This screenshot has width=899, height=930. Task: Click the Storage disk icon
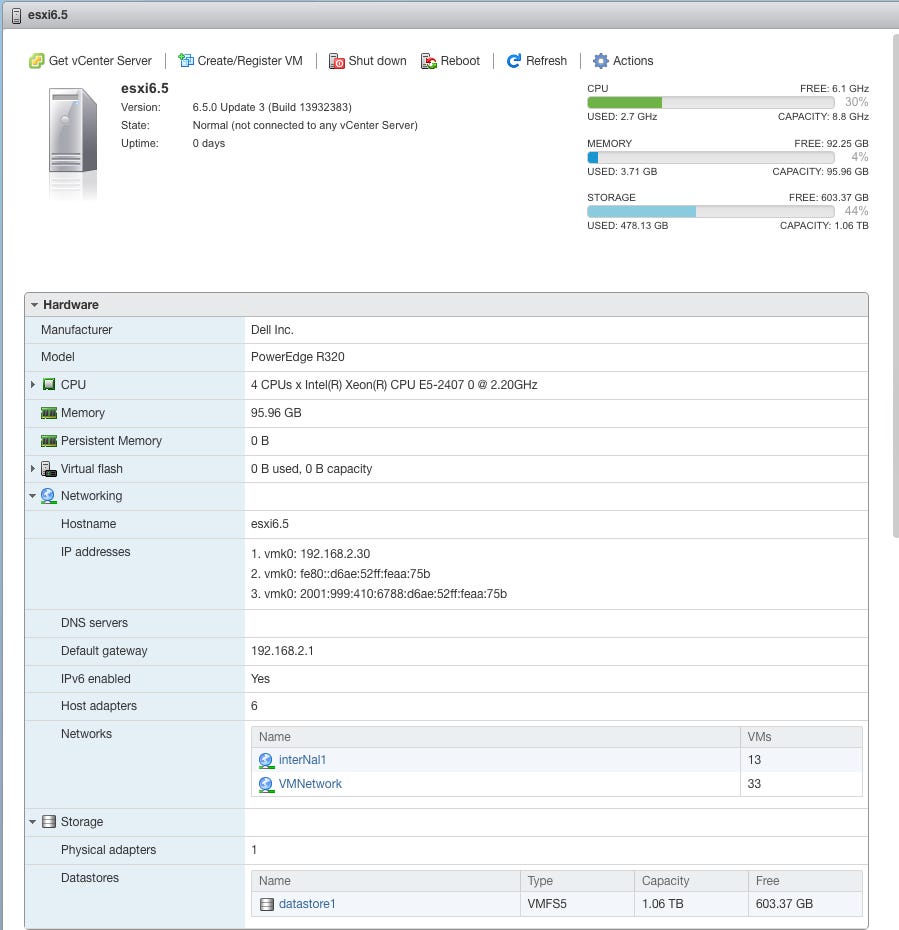[49, 821]
